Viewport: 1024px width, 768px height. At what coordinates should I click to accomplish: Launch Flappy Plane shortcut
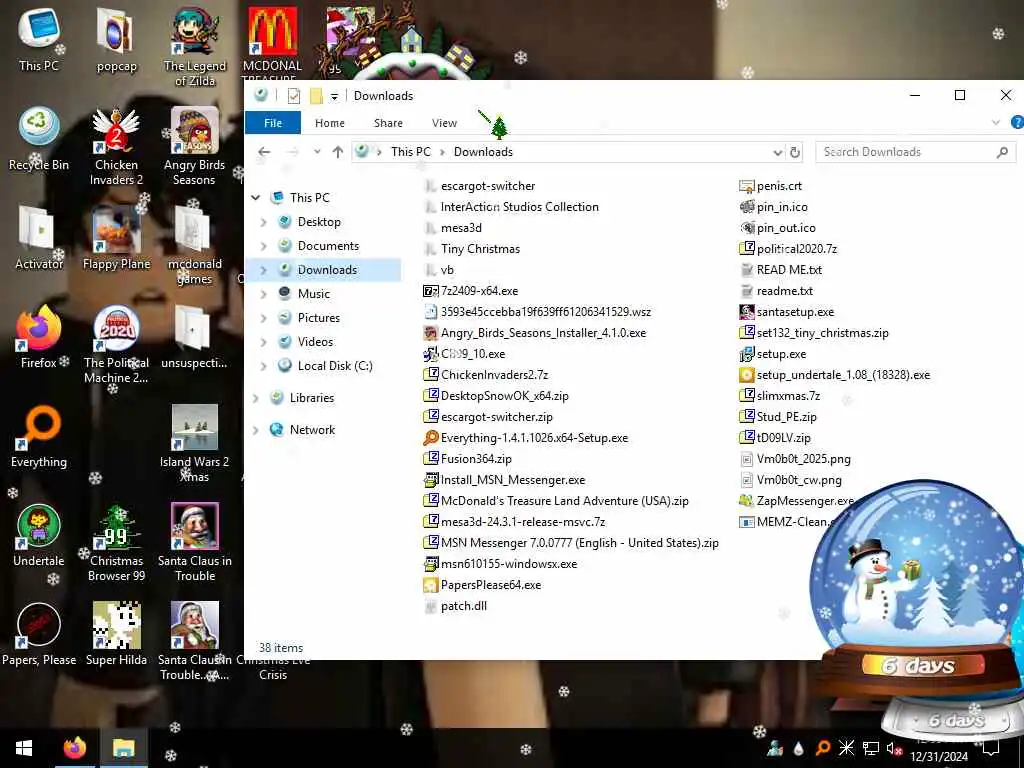[116, 238]
